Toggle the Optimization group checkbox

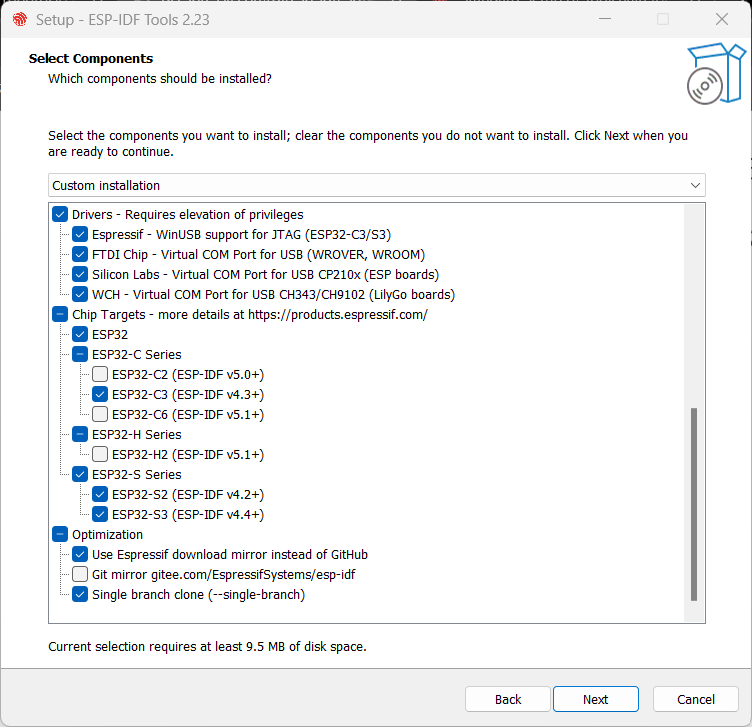pos(60,534)
